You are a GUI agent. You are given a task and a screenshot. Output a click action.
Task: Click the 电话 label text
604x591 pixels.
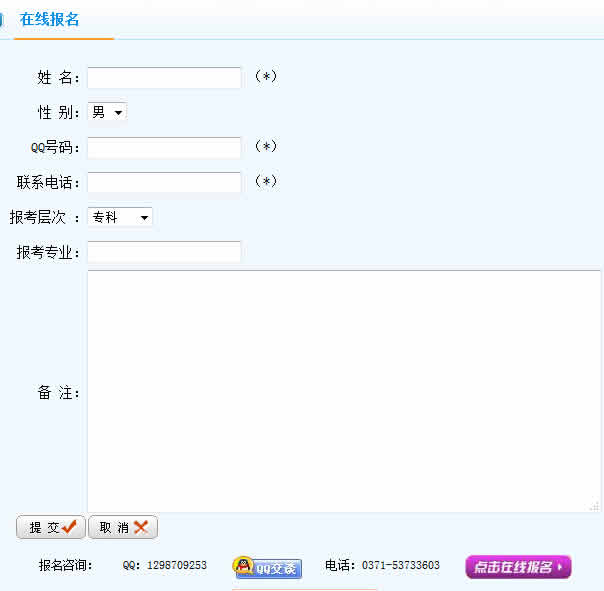pos(338,566)
